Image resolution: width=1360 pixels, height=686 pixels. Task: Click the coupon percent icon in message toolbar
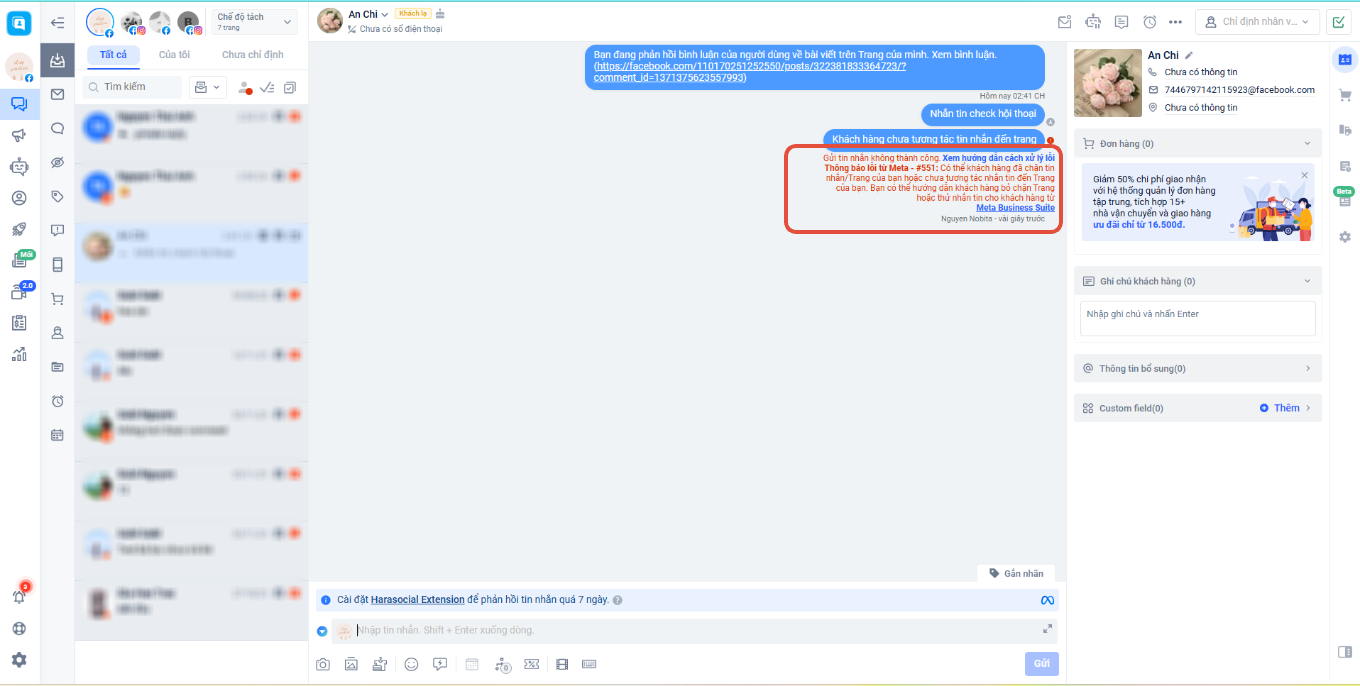coord(531,664)
